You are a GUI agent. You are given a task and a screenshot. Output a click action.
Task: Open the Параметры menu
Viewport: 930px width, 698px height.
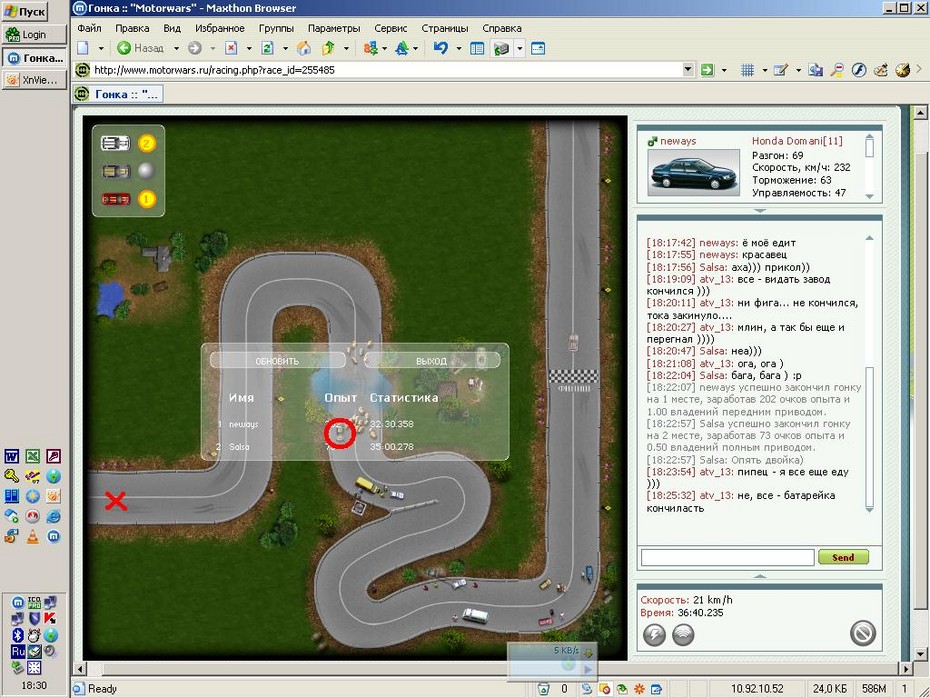(x=334, y=28)
